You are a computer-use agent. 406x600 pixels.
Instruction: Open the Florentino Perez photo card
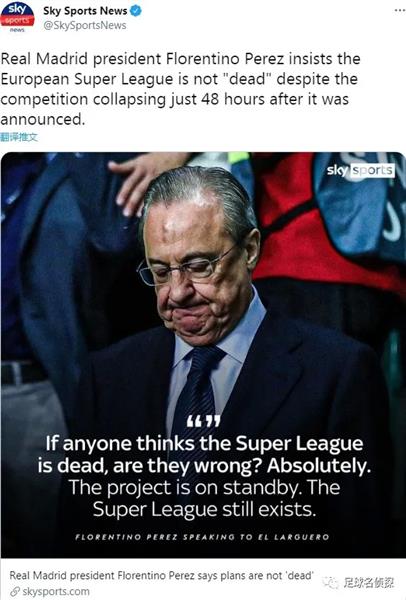(203, 354)
